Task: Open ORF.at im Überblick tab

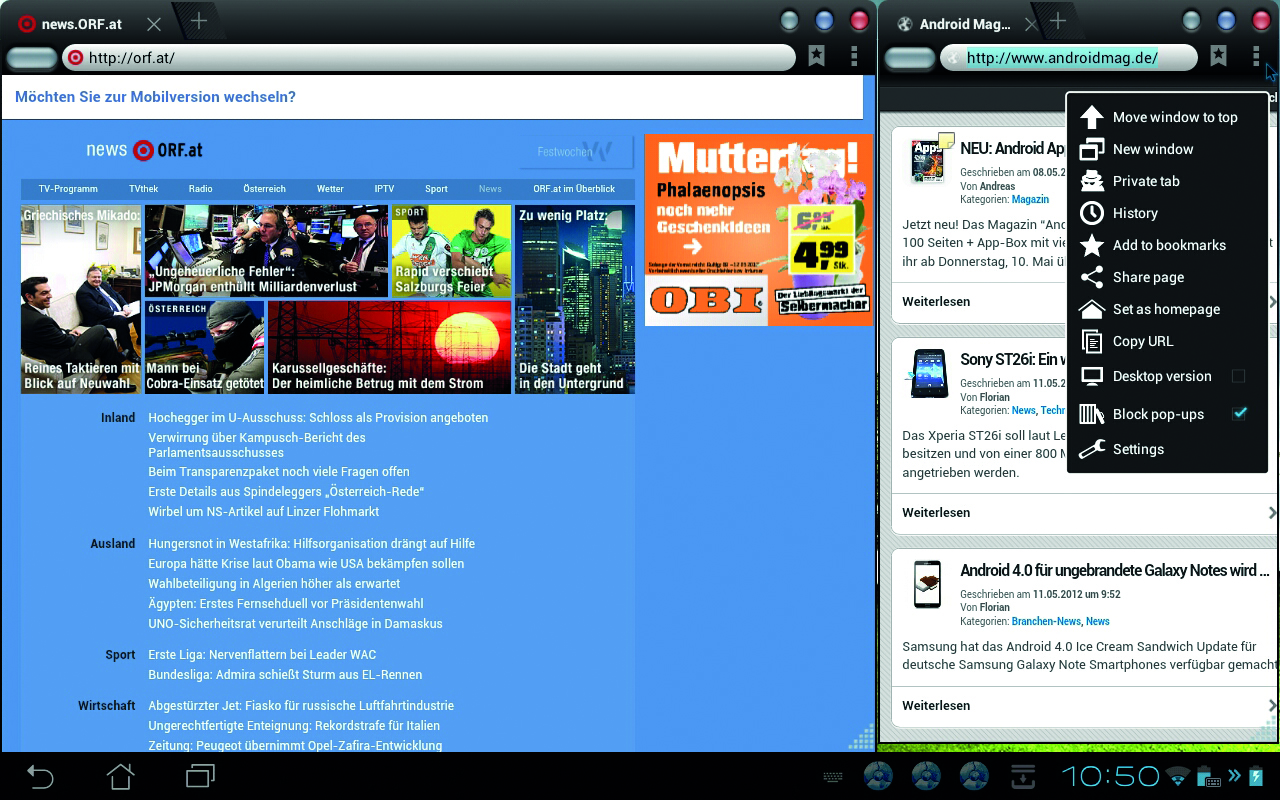Action: (x=574, y=189)
